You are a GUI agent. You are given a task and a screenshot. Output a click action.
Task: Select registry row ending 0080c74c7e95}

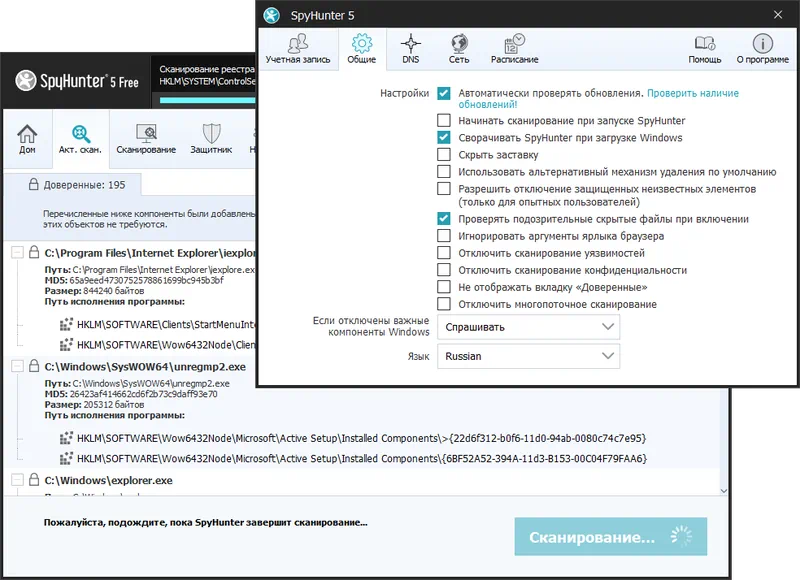pos(362,438)
